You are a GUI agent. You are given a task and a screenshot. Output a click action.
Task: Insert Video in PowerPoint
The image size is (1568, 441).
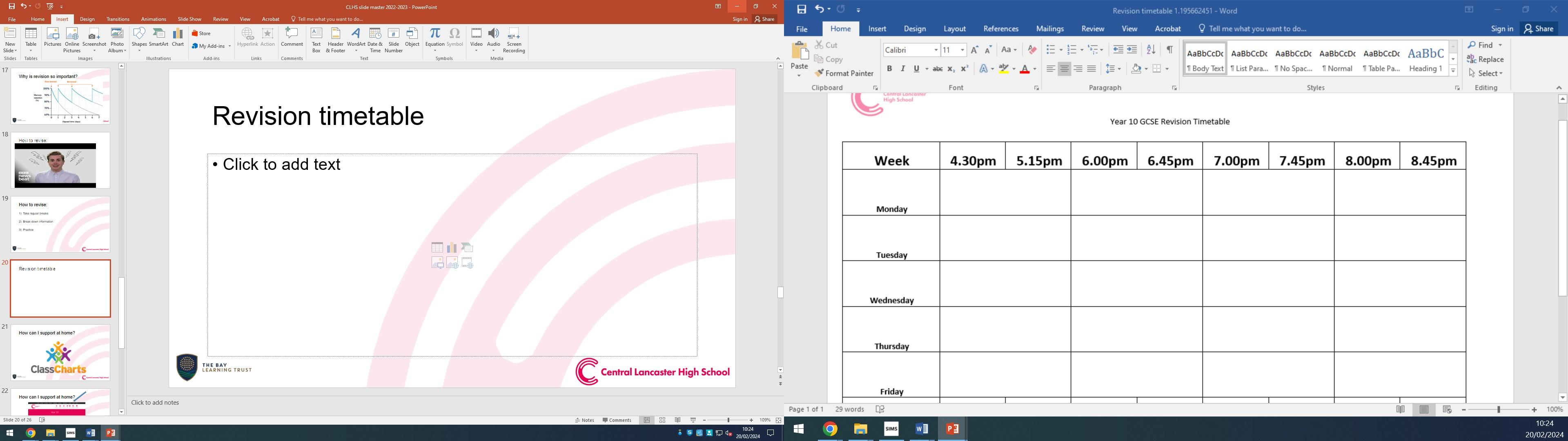click(x=476, y=39)
